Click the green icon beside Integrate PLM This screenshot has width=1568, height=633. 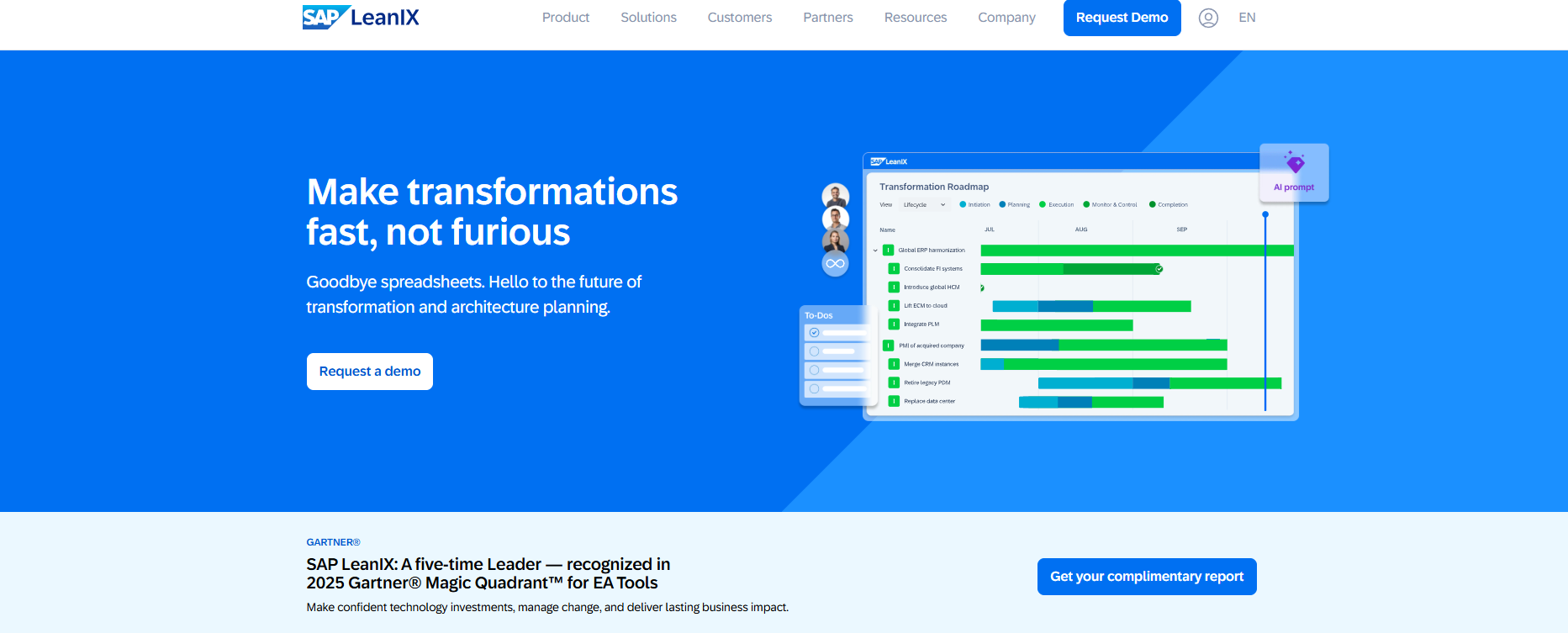pos(894,324)
